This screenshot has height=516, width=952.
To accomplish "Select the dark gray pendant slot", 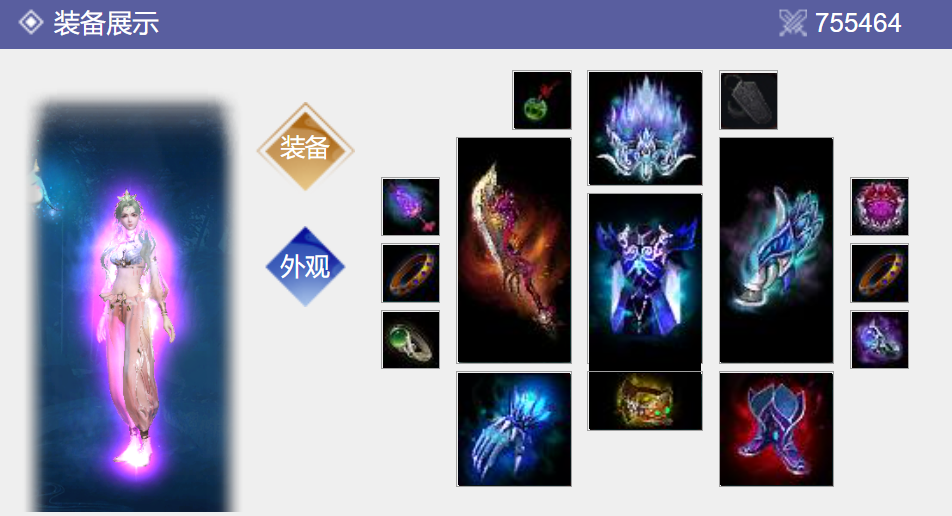I will tap(749, 100).
